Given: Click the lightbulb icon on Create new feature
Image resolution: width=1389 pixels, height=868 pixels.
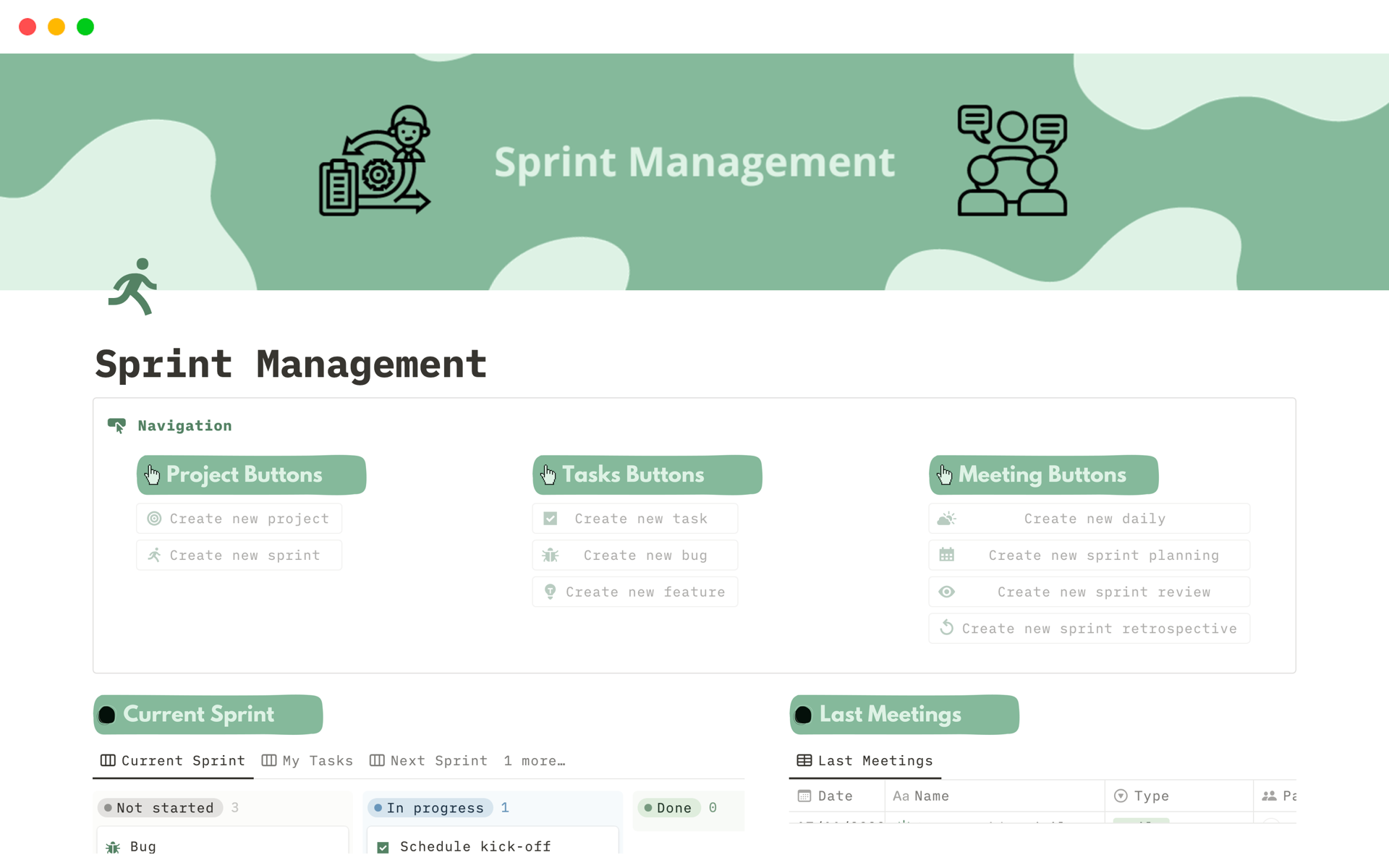Looking at the screenshot, I should click(x=551, y=592).
